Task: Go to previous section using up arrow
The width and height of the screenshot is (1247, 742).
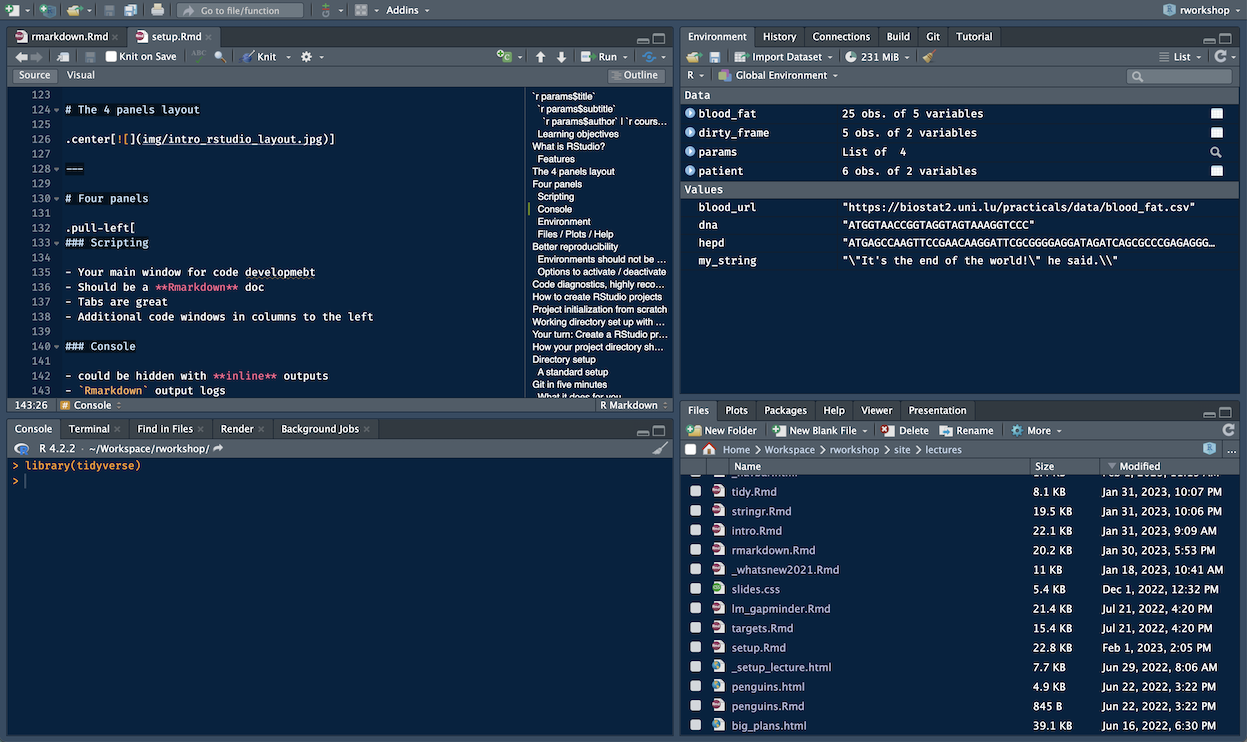Action: click(x=541, y=57)
